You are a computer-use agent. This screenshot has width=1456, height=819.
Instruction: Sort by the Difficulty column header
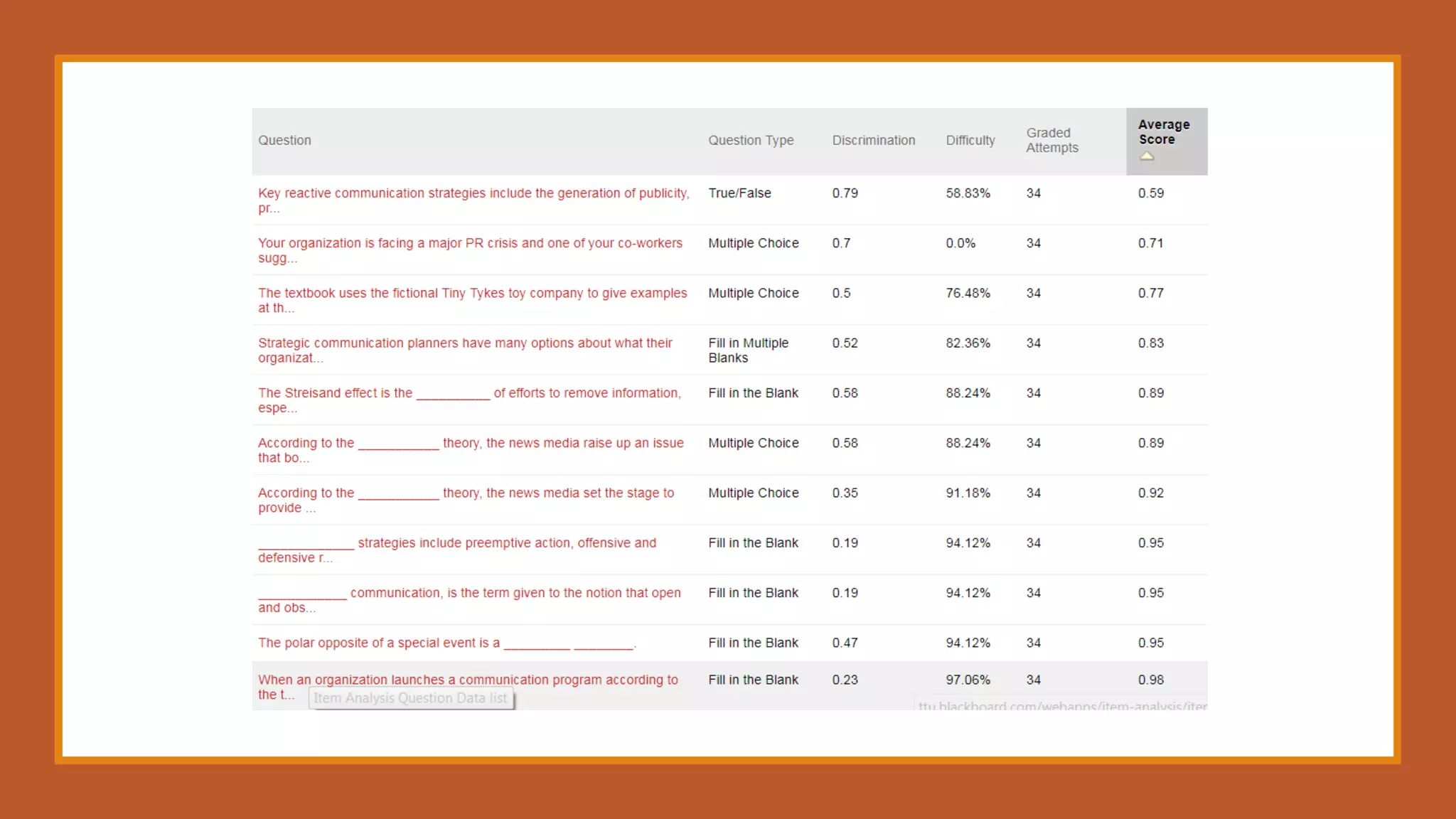click(x=970, y=141)
